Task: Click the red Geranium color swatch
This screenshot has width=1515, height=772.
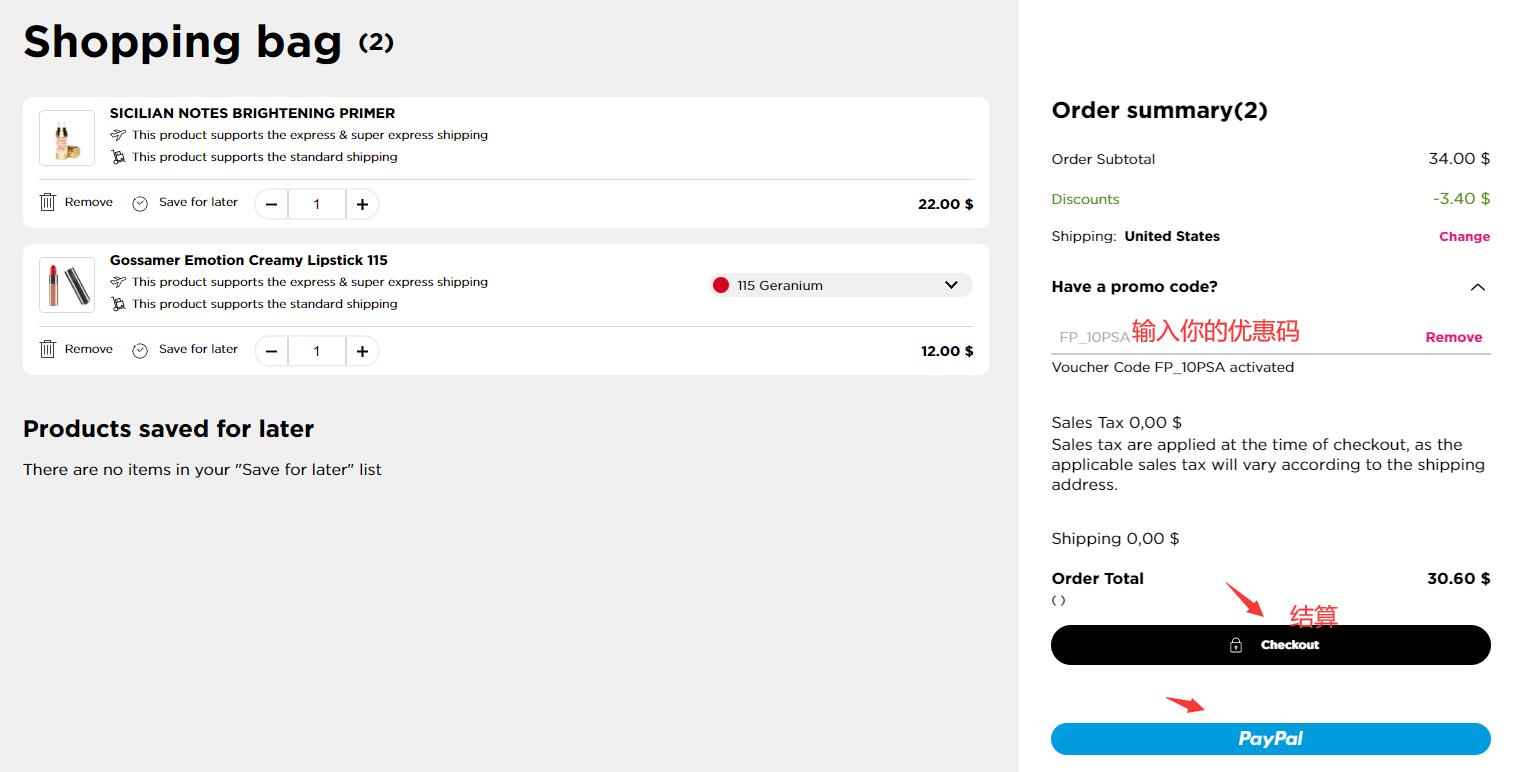Action: (x=720, y=285)
